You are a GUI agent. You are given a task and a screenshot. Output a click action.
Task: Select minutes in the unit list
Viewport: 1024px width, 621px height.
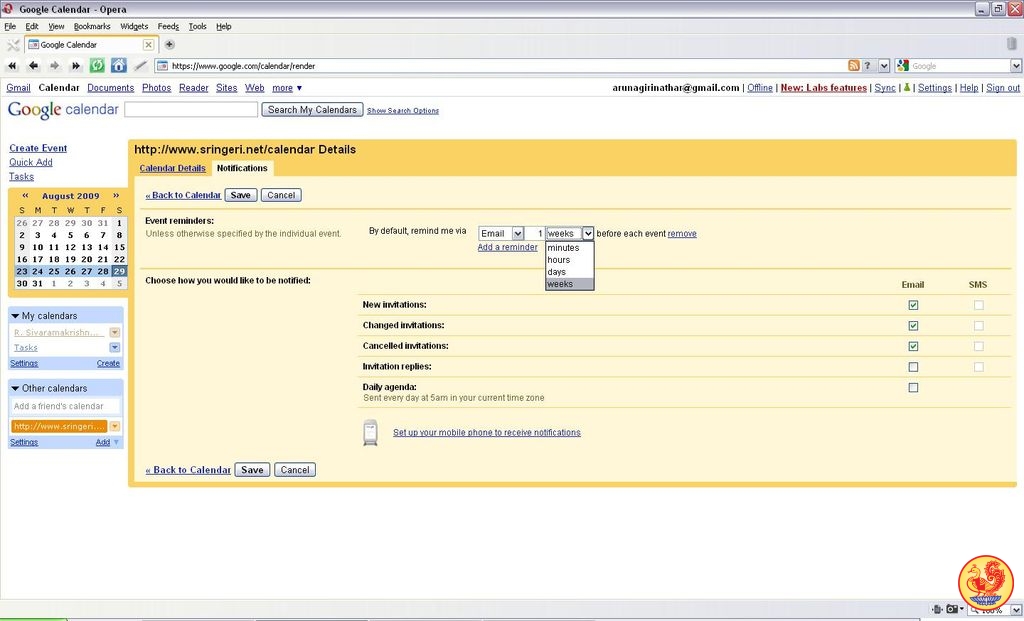569,248
